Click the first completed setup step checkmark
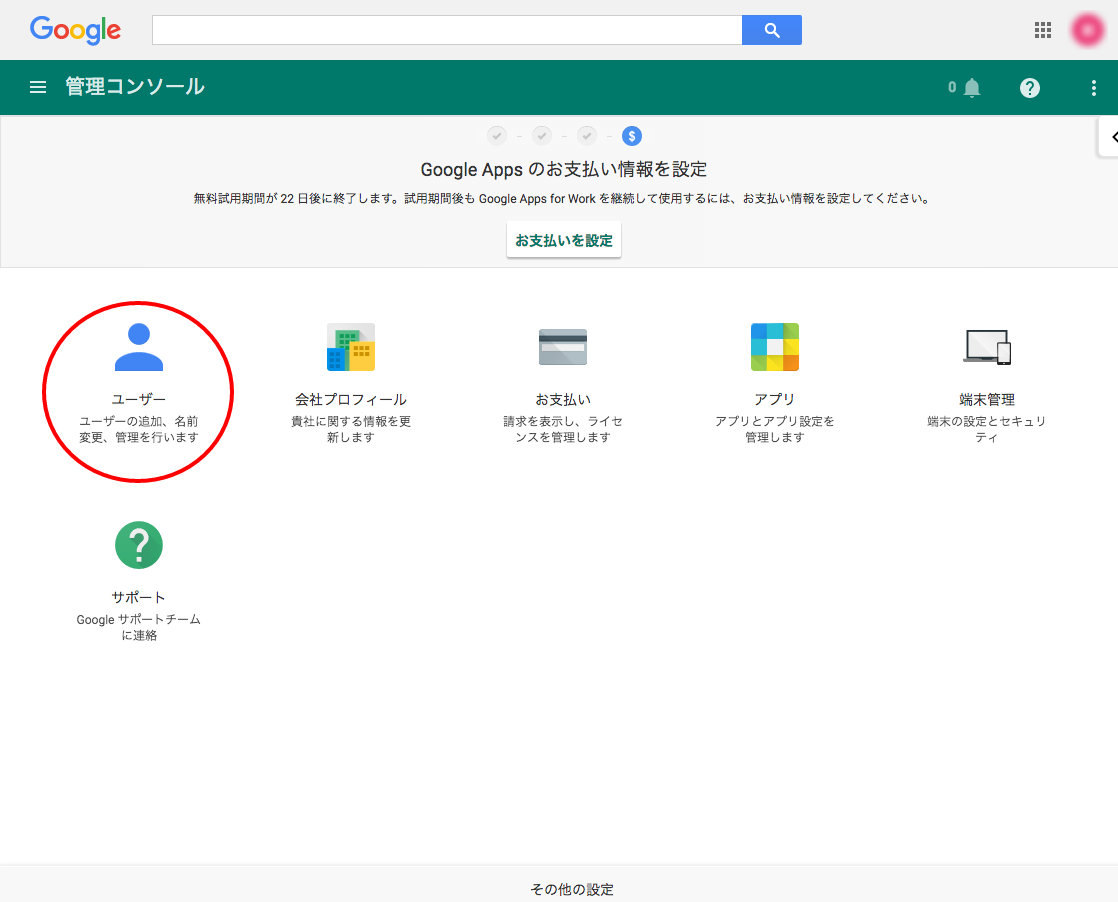This screenshot has width=1118, height=902. click(x=497, y=135)
